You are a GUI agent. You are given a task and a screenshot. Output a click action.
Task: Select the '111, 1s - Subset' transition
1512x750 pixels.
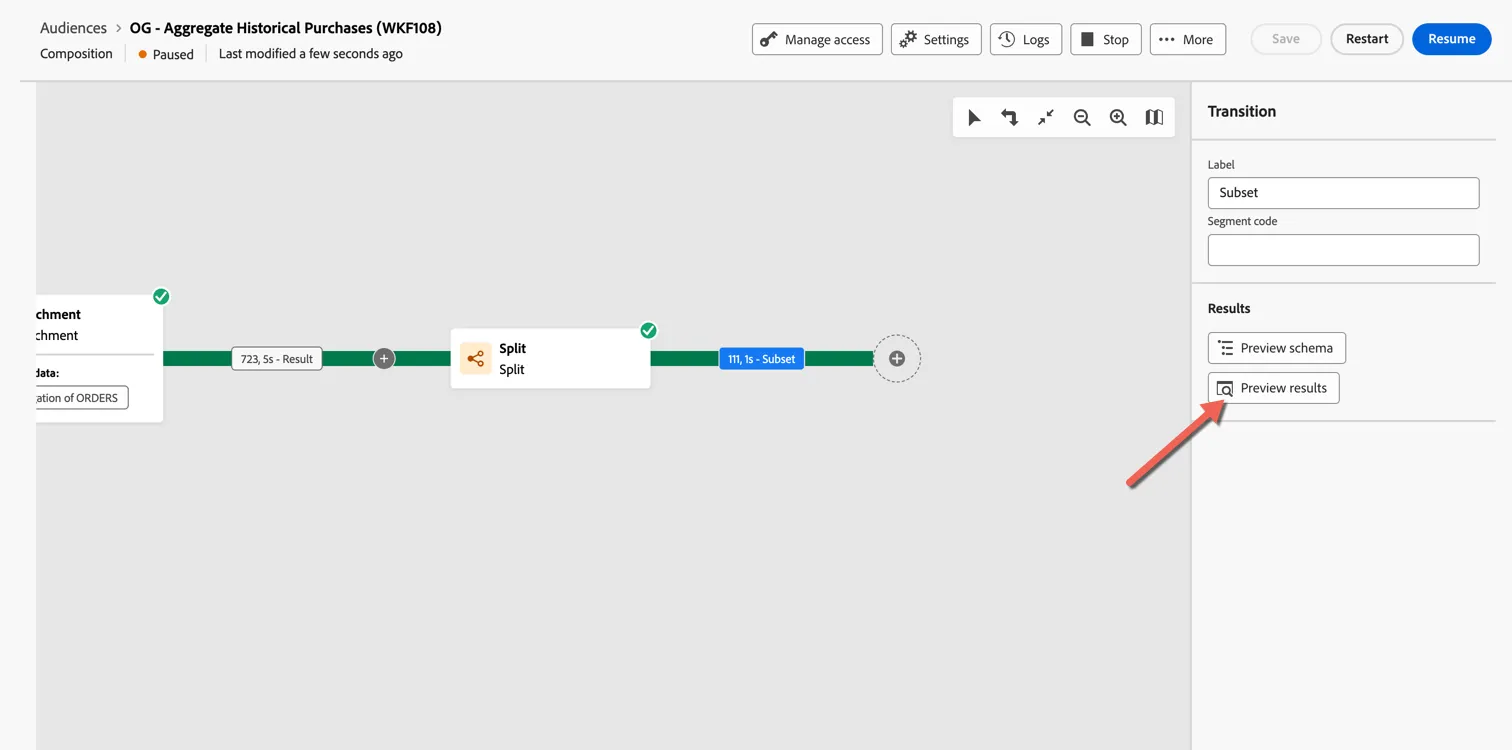click(762, 358)
